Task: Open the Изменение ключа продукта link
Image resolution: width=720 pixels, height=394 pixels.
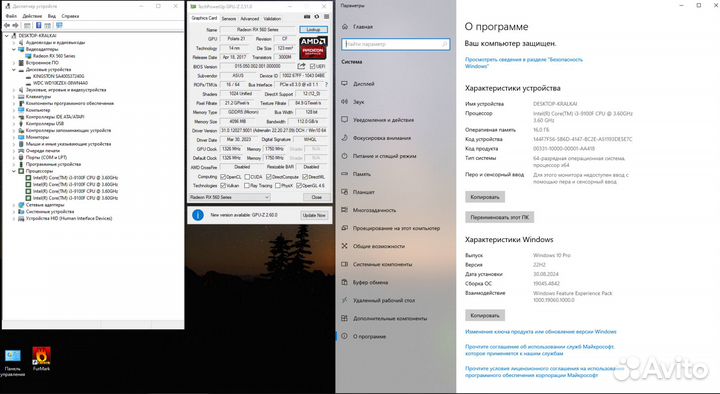Action: (x=540, y=332)
